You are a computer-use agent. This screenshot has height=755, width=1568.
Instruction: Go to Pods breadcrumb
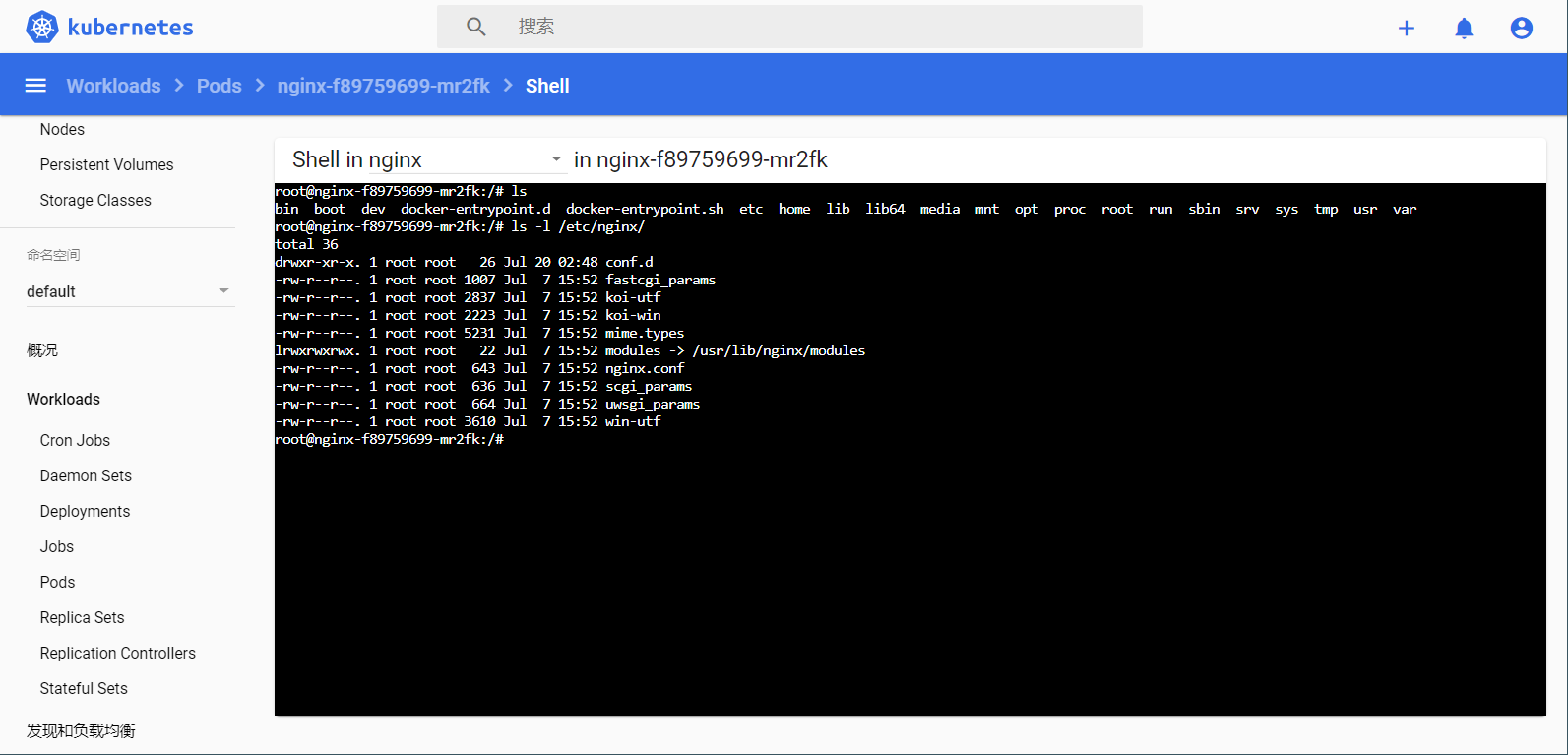coord(219,86)
